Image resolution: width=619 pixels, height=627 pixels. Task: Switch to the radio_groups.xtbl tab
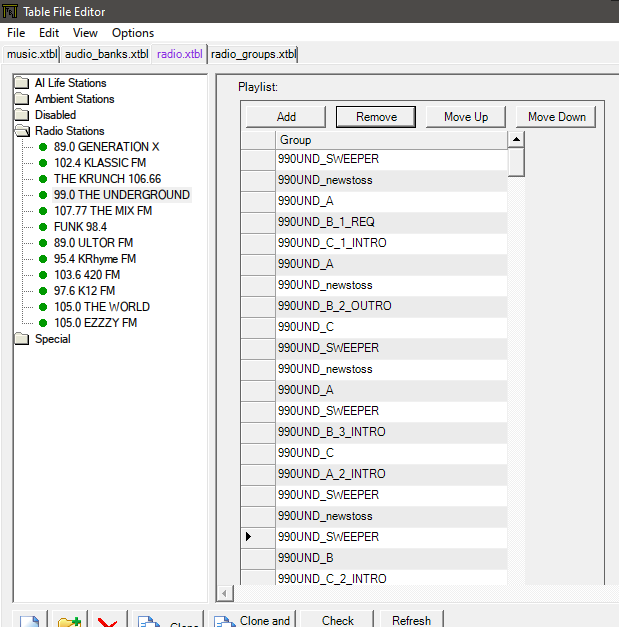(253, 54)
